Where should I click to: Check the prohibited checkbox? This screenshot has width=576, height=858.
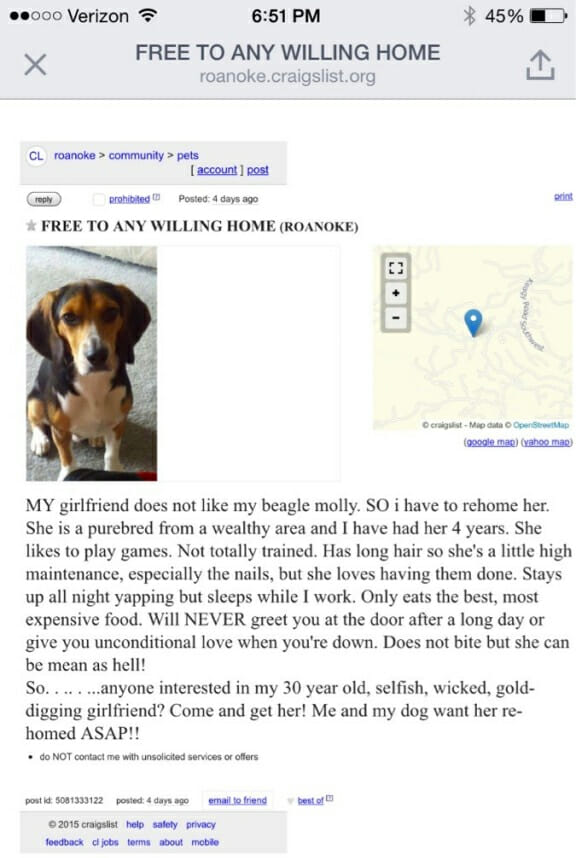point(97,199)
